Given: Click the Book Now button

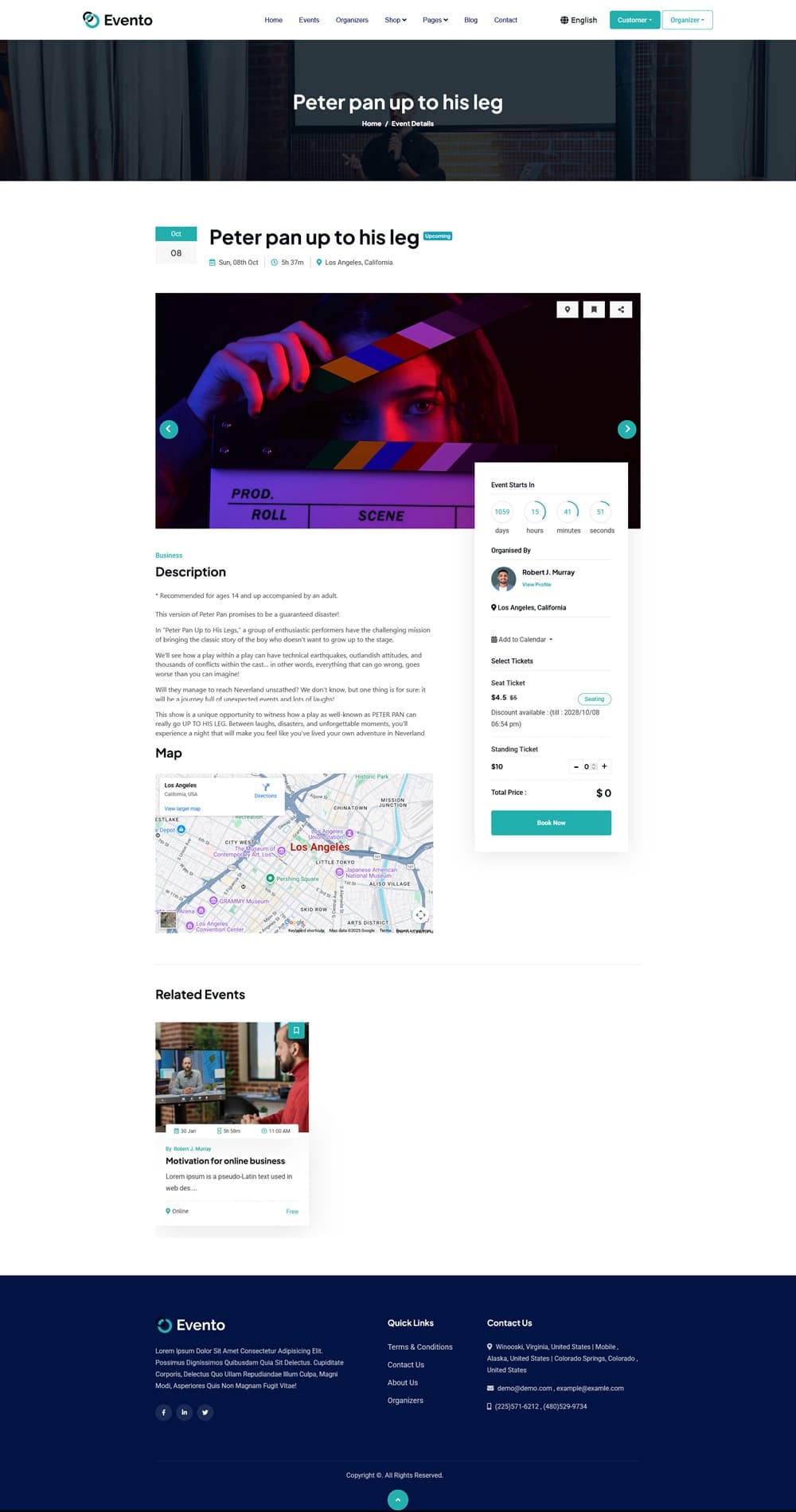Looking at the screenshot, I should pyautogui.click(x=551, y=823).
